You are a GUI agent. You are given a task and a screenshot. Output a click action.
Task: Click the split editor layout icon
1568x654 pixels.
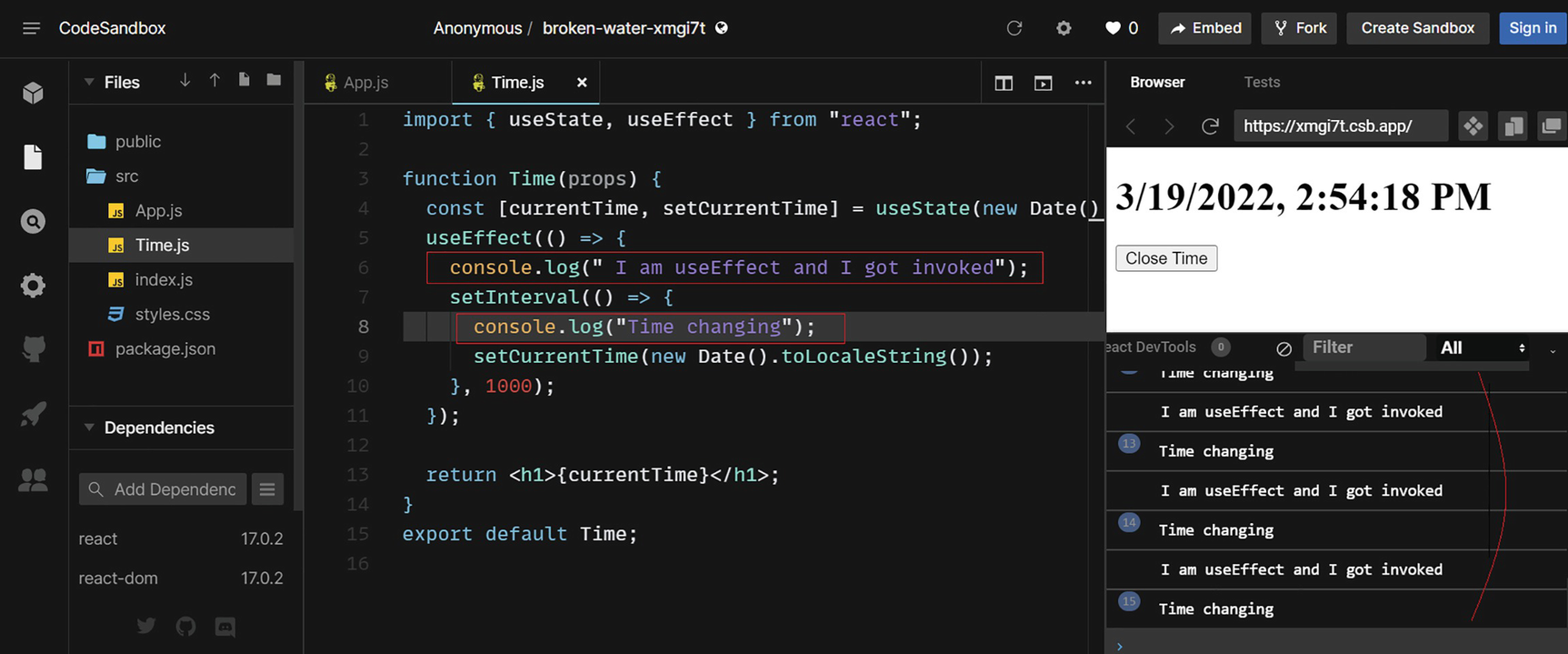(x=1004, y=83)
